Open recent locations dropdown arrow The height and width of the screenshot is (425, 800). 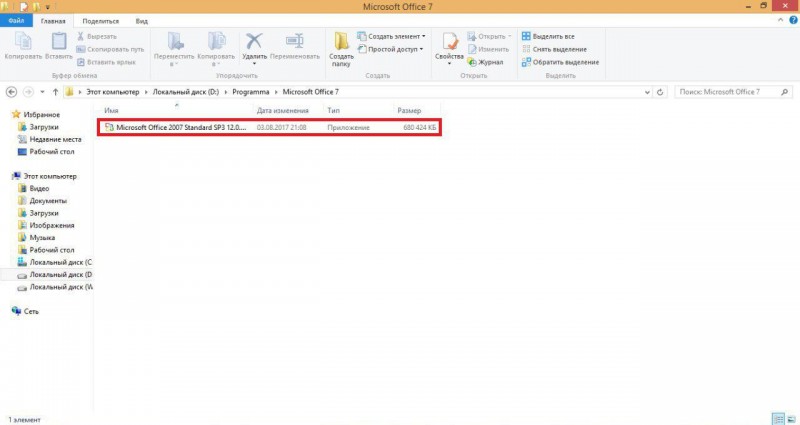pos(42,92)
